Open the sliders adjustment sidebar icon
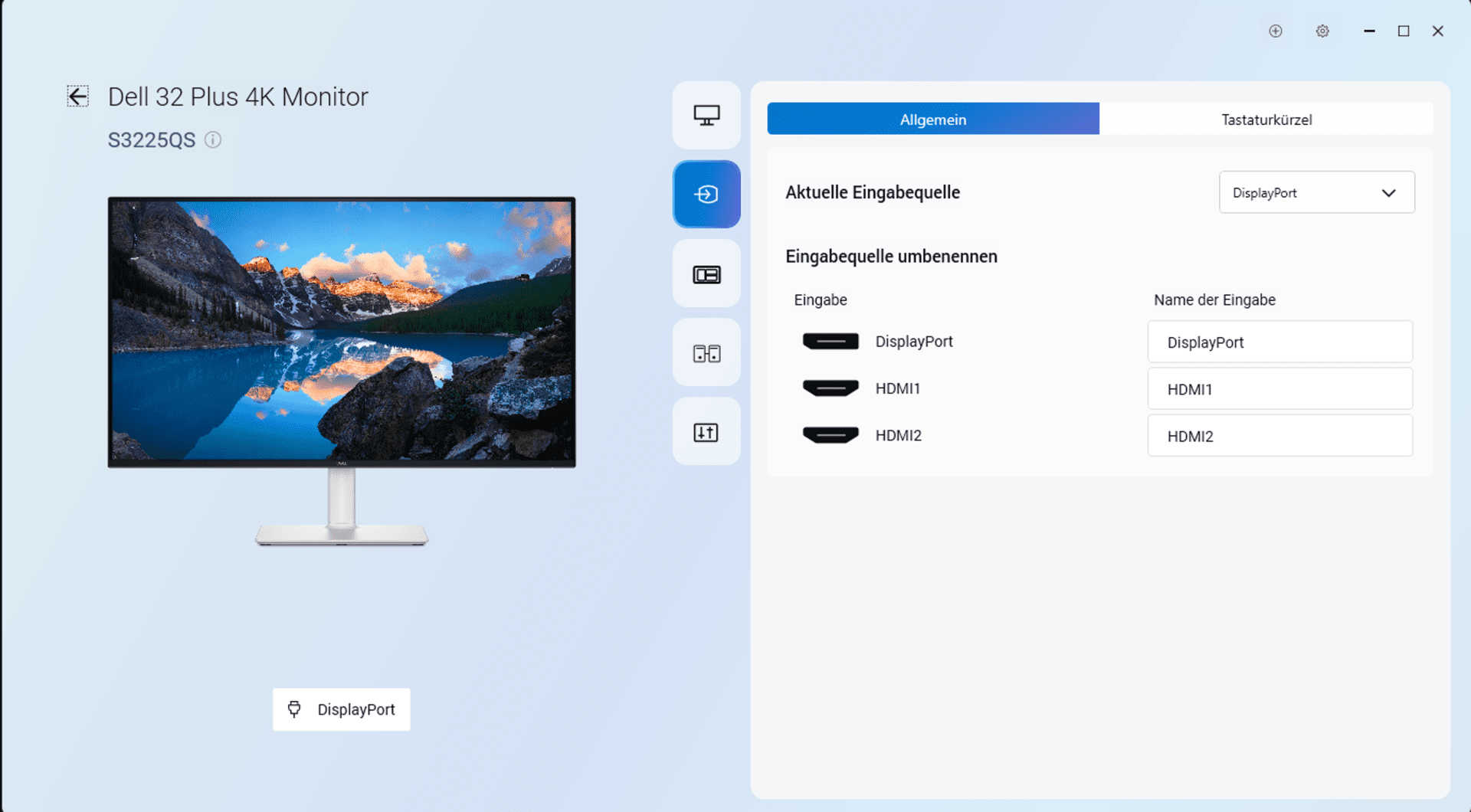This screenshot has height=812, width=1471. 706,432
